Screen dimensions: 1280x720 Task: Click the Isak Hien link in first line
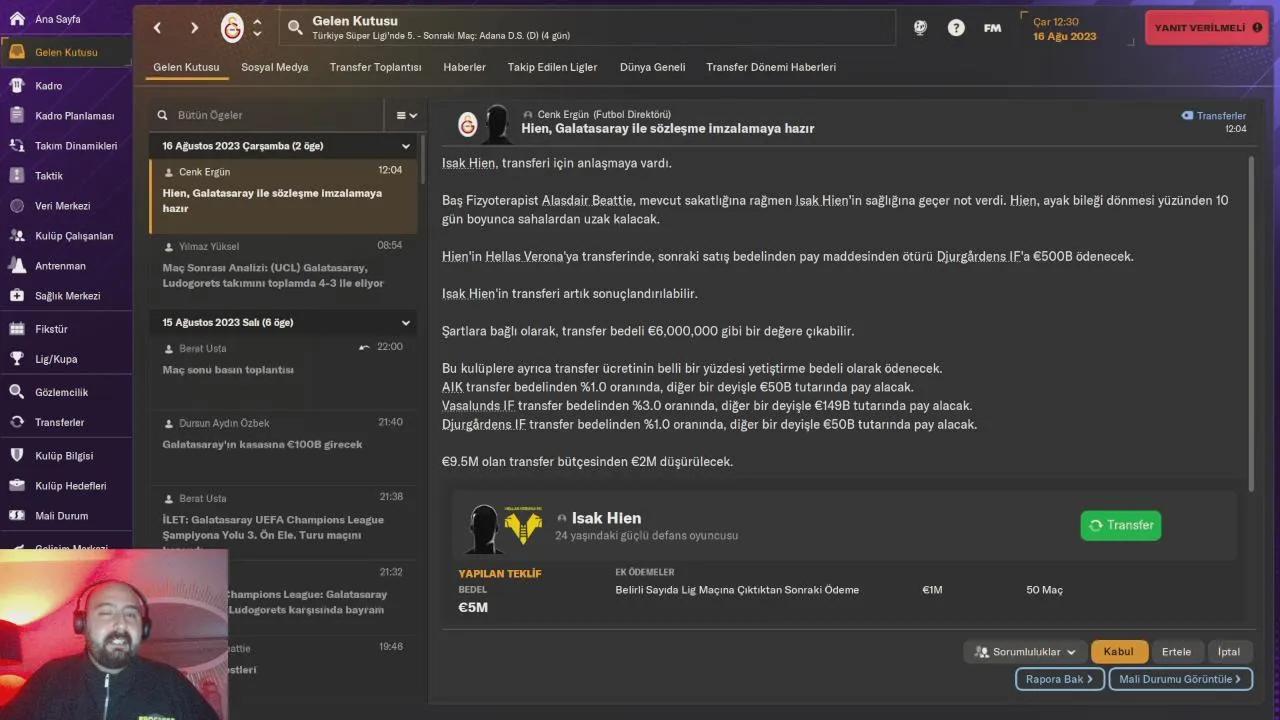[x=469, y=163]
